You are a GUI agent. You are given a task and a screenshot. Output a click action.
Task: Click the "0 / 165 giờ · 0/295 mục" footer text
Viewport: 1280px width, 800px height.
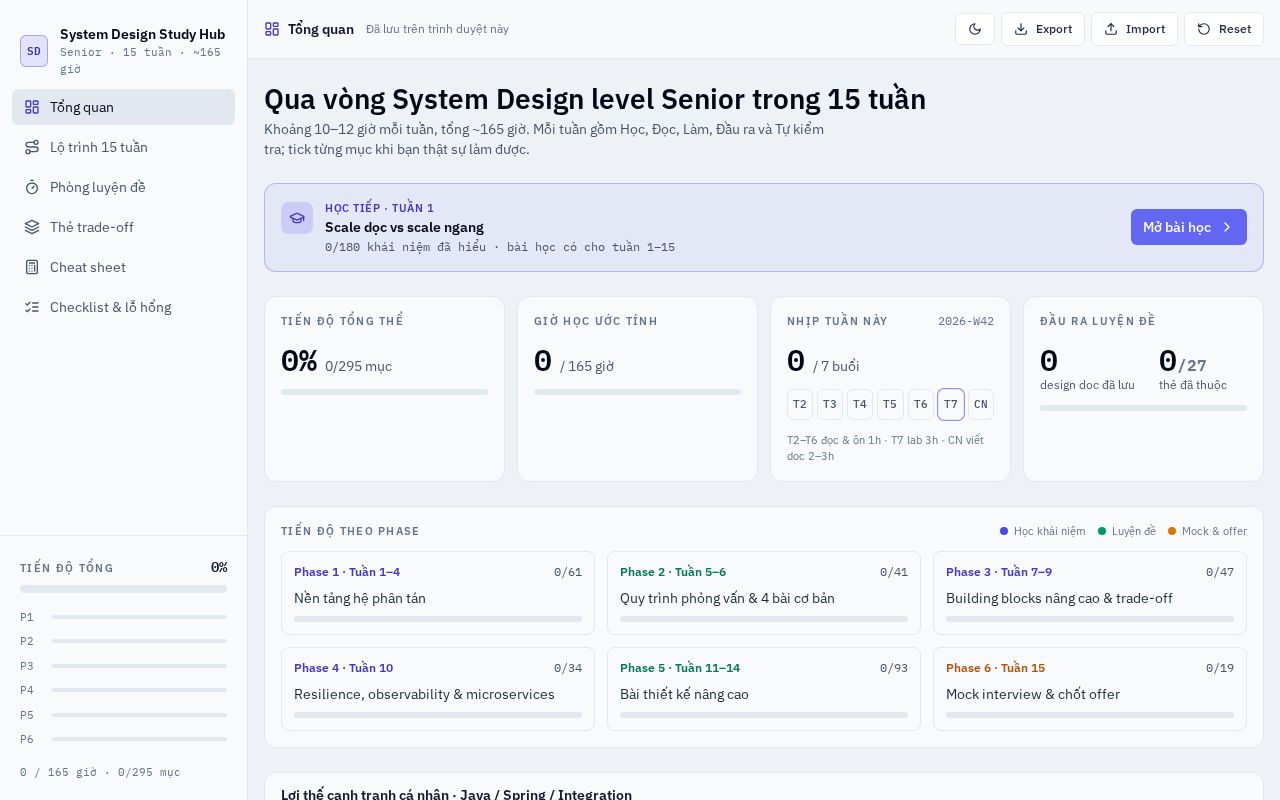(x=100, y=772)
